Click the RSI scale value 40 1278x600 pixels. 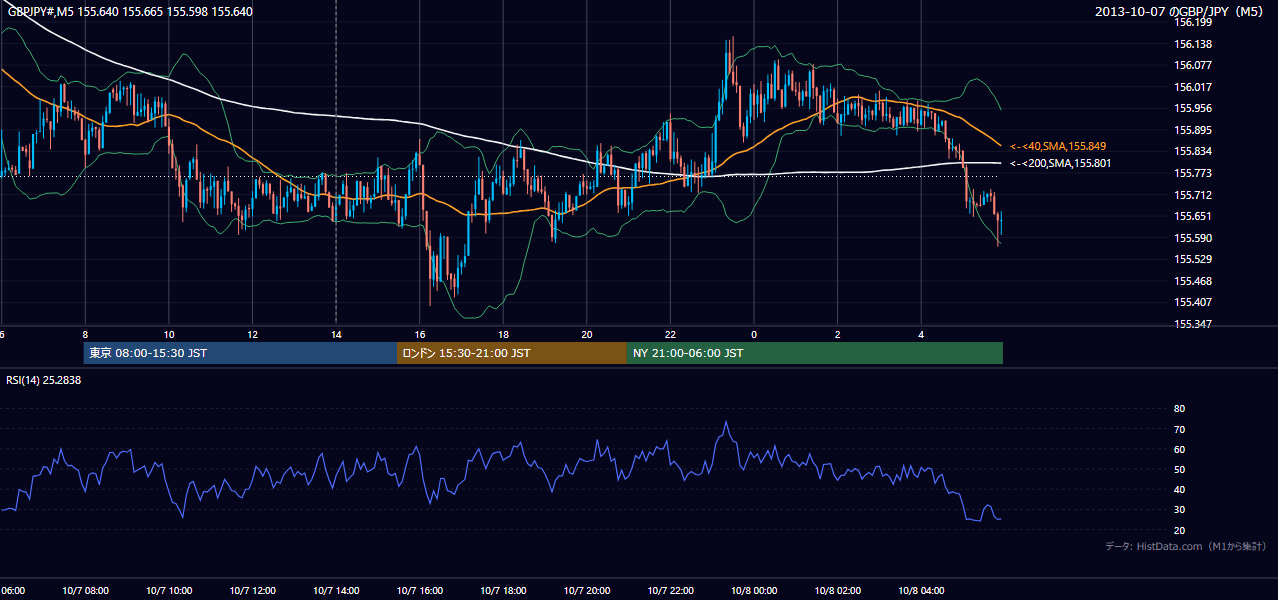(1179, 489)
